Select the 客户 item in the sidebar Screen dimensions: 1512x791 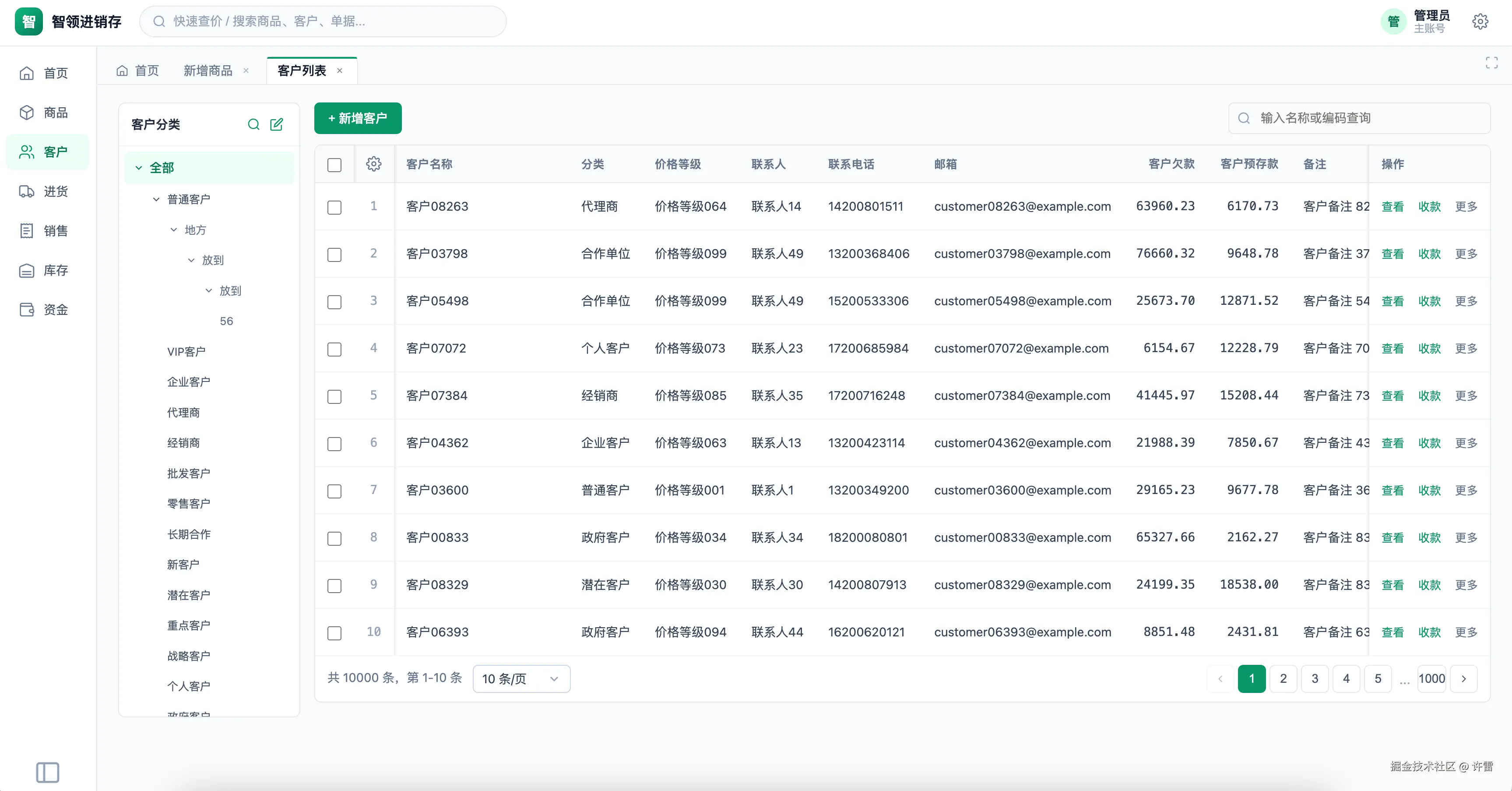coord(47,152)
